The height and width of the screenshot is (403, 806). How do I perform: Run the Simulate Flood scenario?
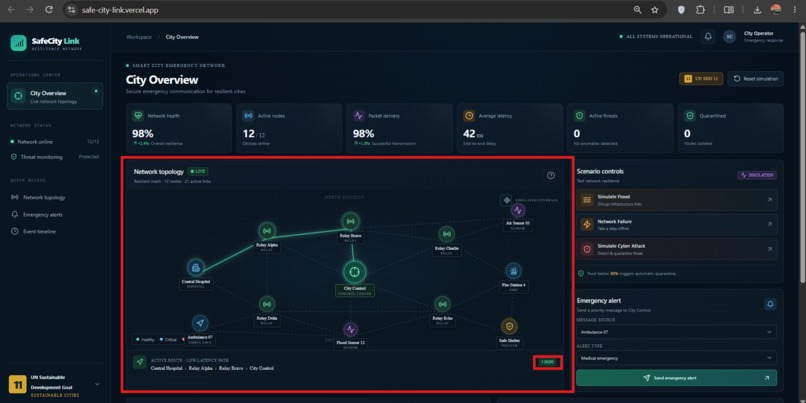pyautogui.click(x=677, y=200)
